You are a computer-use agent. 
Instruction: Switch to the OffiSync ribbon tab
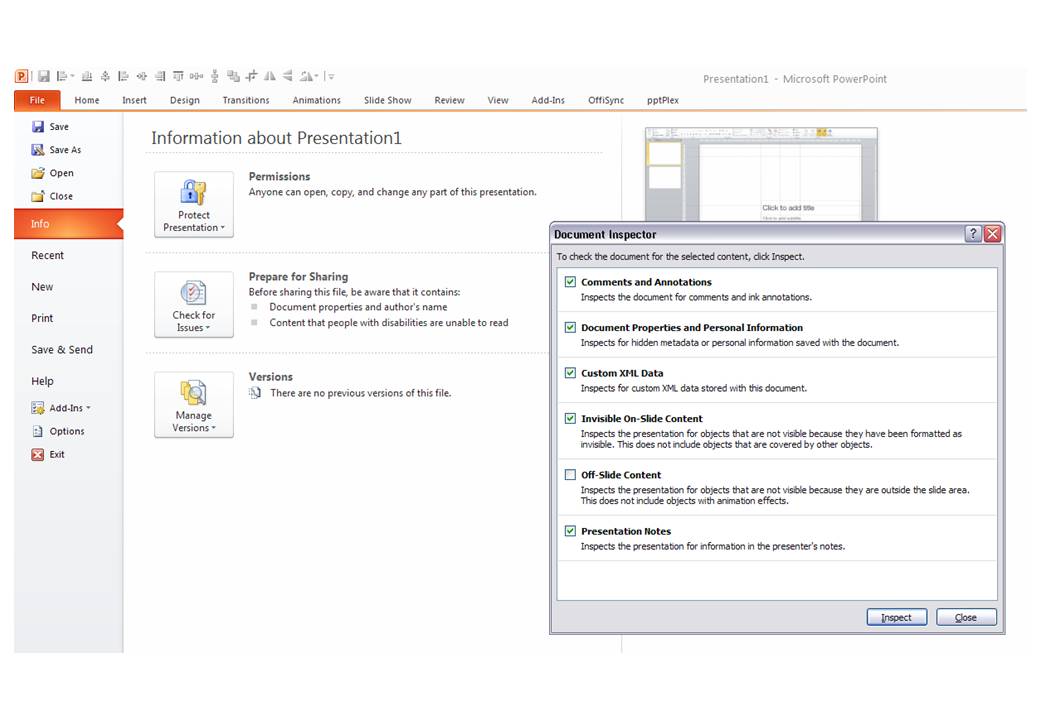tap(606, 100)
